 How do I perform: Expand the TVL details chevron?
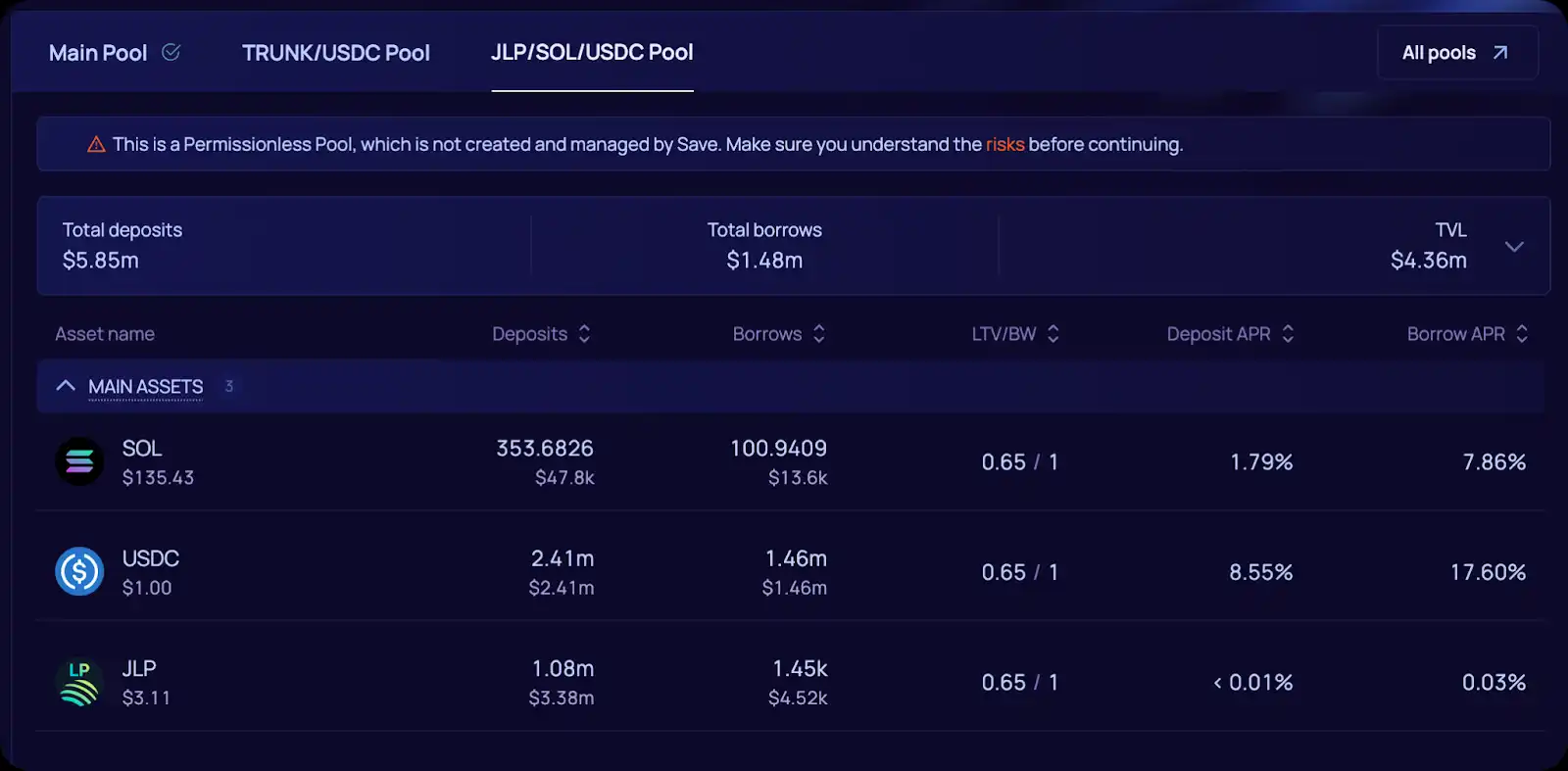click(1514, 246)
